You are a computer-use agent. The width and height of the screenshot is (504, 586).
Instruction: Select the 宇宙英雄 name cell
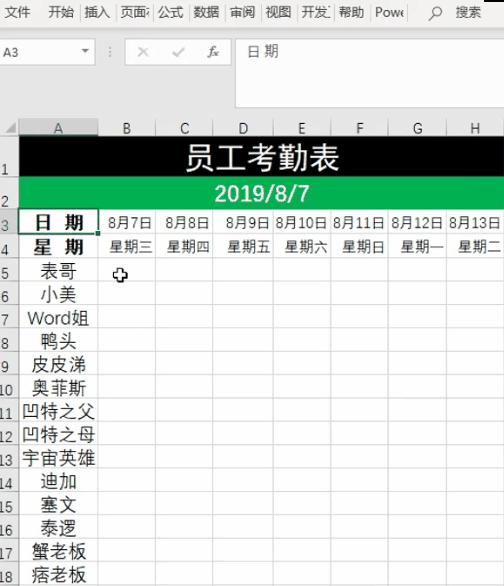click(59, 457)
